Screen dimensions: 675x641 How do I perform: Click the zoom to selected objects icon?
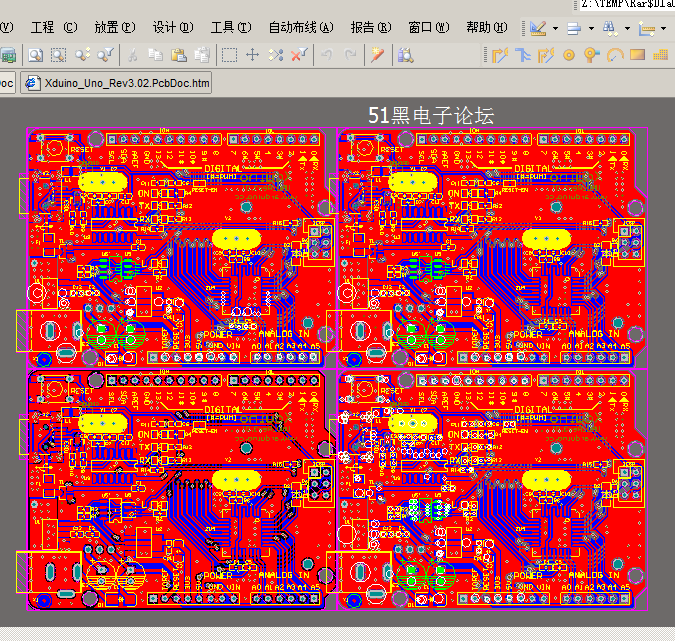click(82, 55)
